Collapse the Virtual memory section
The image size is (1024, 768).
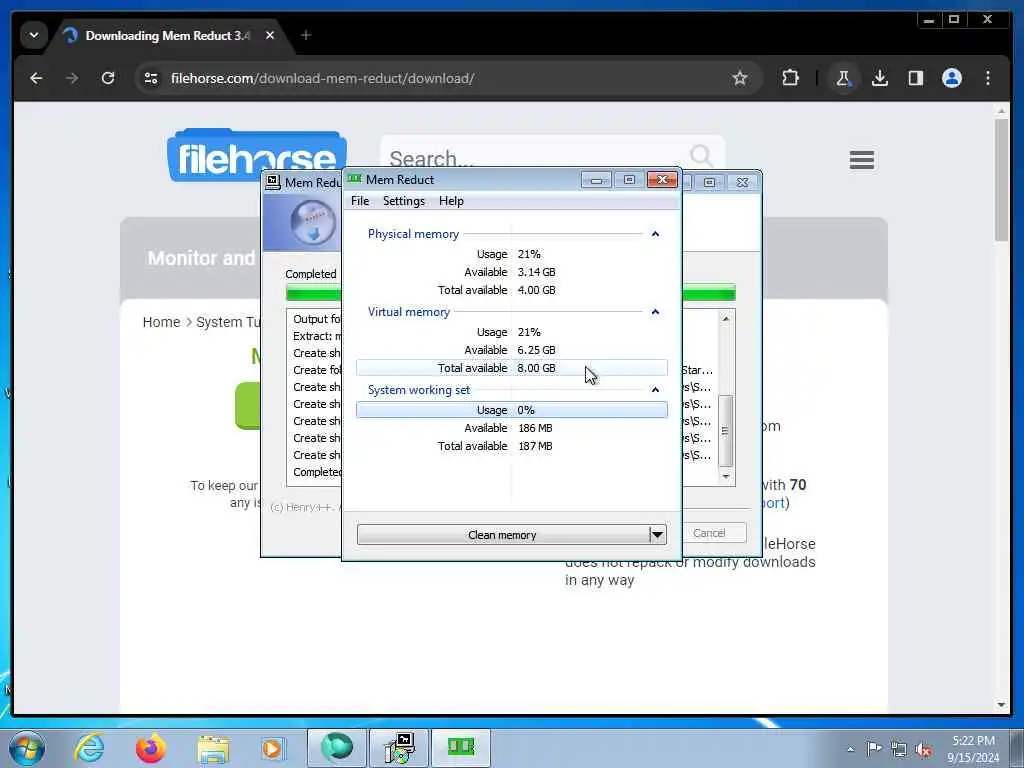(655, 312)
